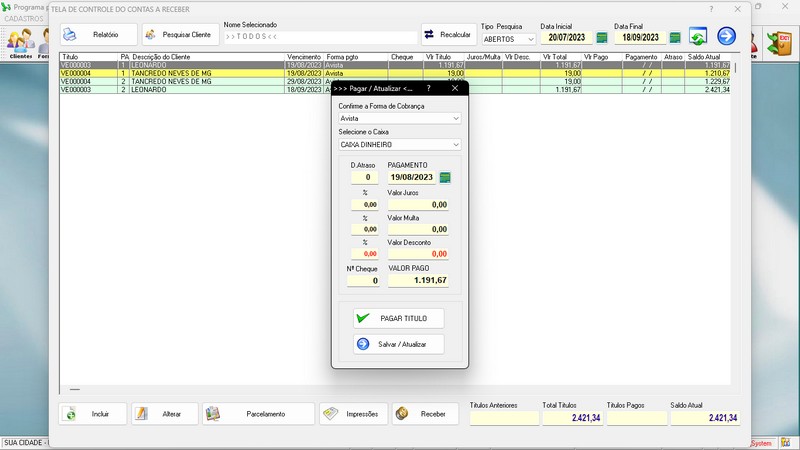The height and width of the screenshot is (450, 800).
Task: Open calendar picker for Data Inicial
Action: pos(602,38)
